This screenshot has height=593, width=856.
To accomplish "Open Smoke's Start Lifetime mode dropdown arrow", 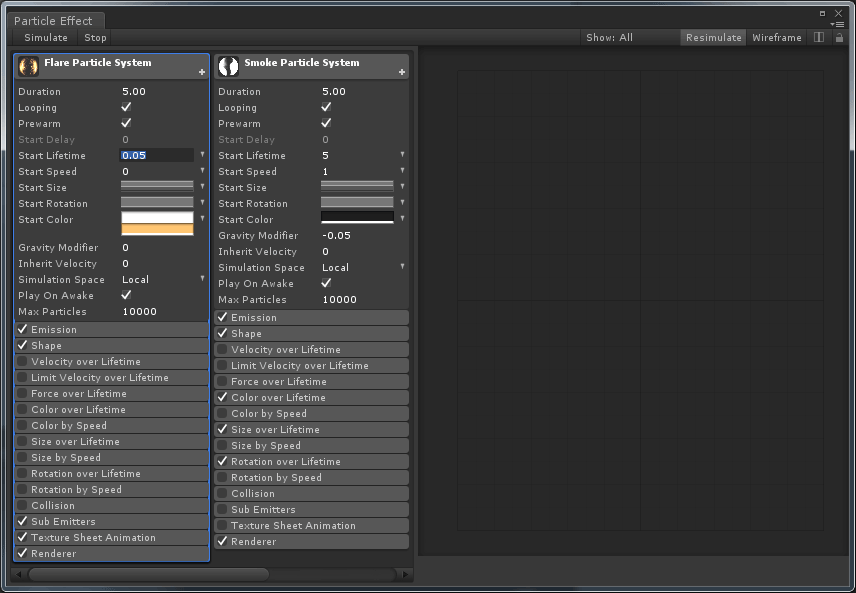I will point(402,155).
